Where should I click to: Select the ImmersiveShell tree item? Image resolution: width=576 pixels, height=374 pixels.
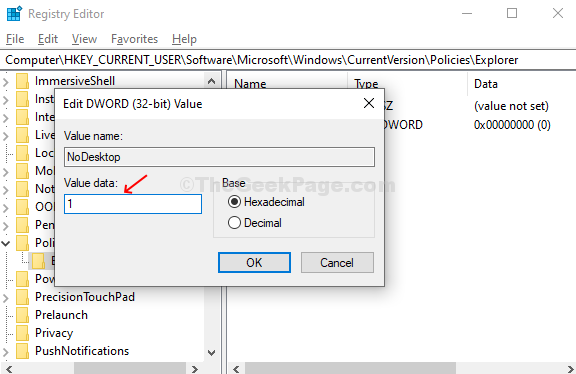75,81
